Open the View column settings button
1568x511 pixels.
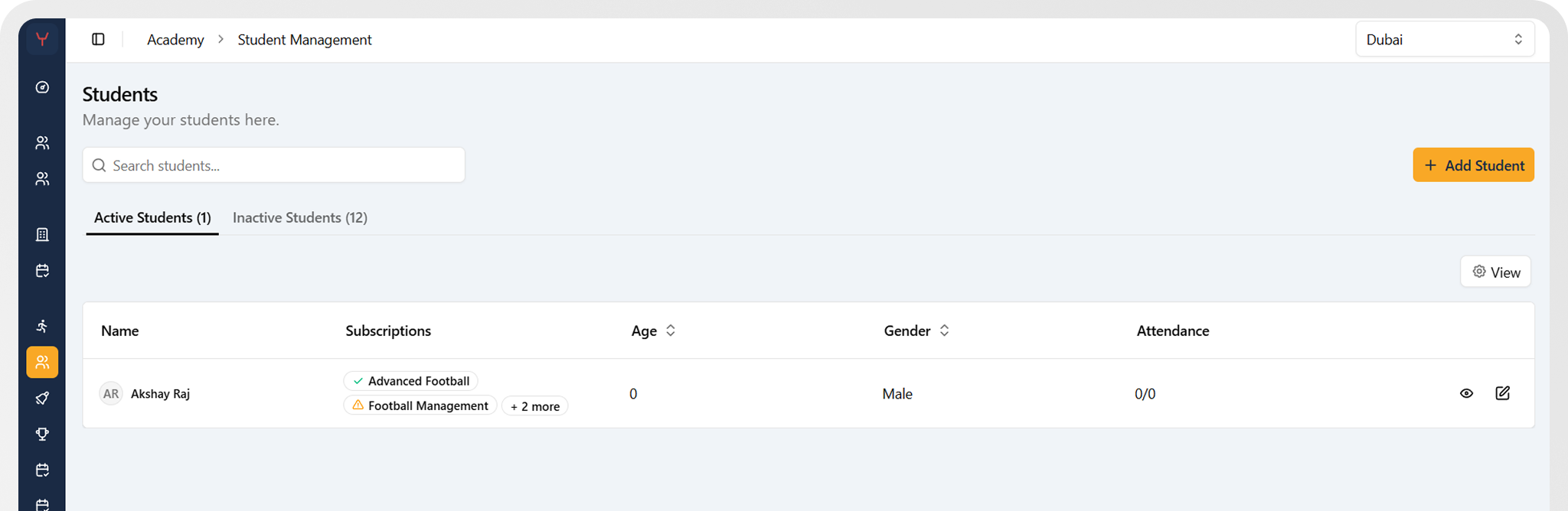click(x=1495, y=272)
